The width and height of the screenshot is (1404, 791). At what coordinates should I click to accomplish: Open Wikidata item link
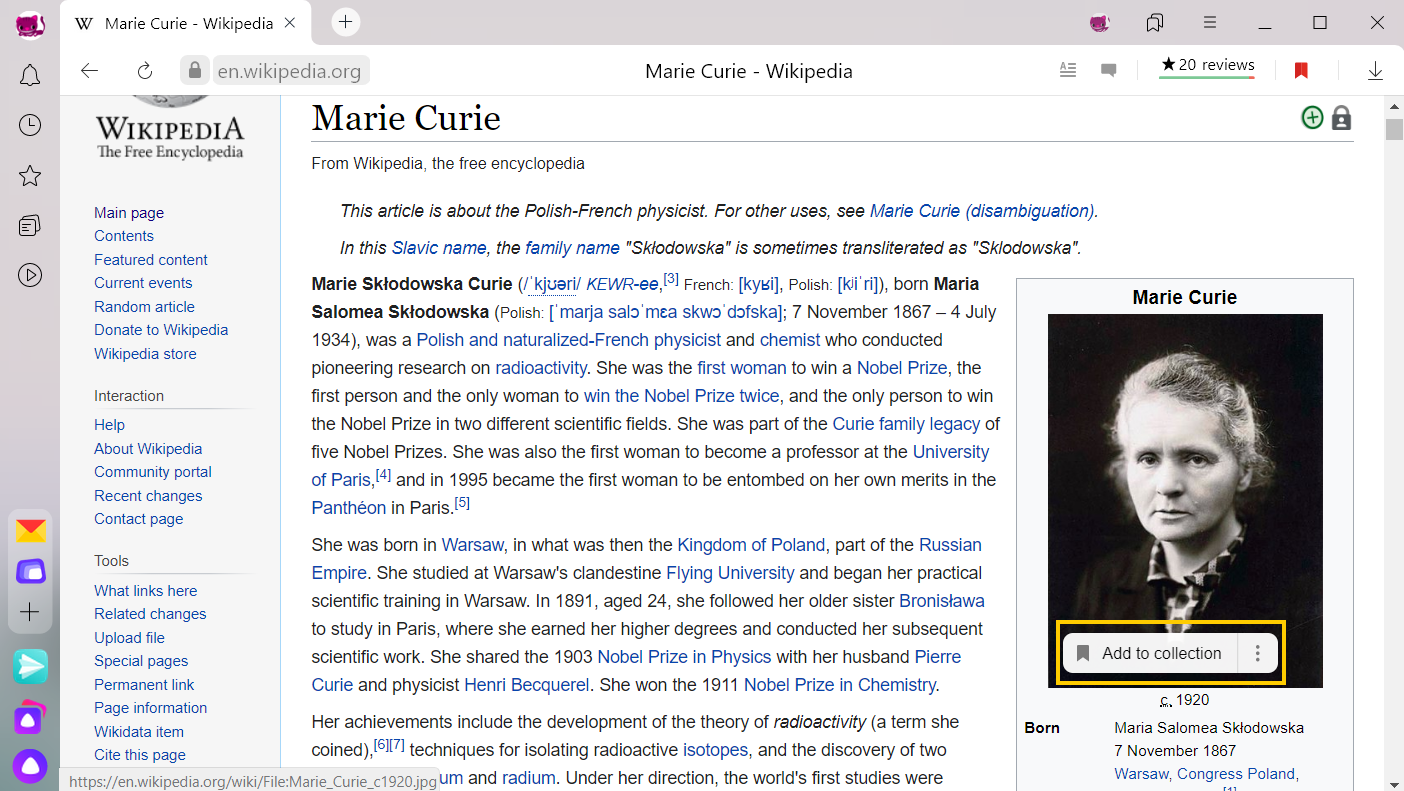pyautogui.click(x=139, y=732)
